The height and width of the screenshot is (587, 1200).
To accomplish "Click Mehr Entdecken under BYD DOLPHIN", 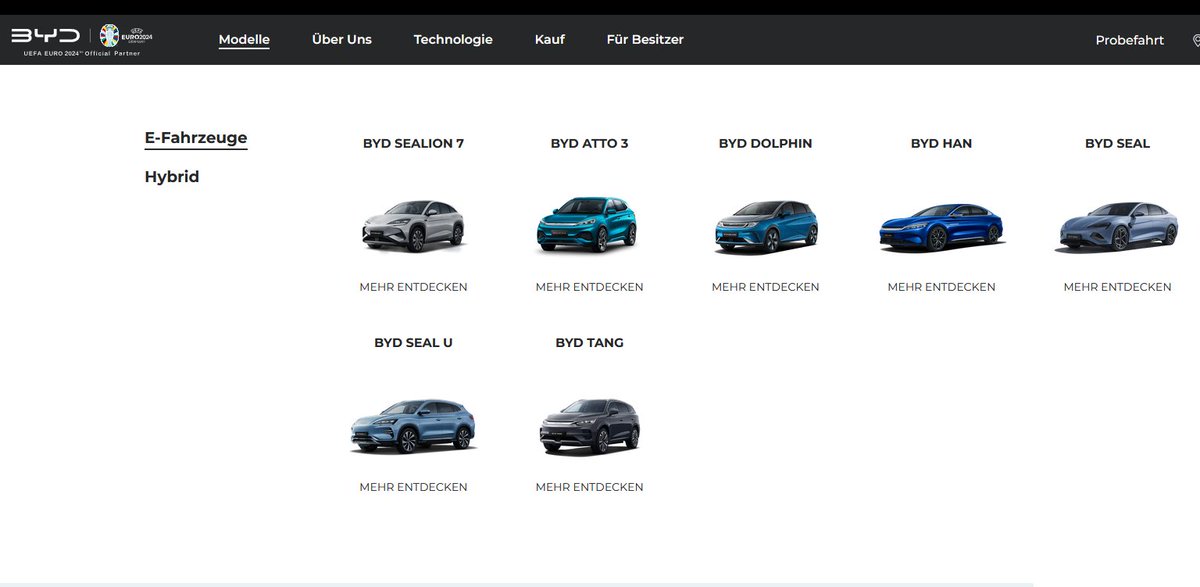I will [765, 287].
